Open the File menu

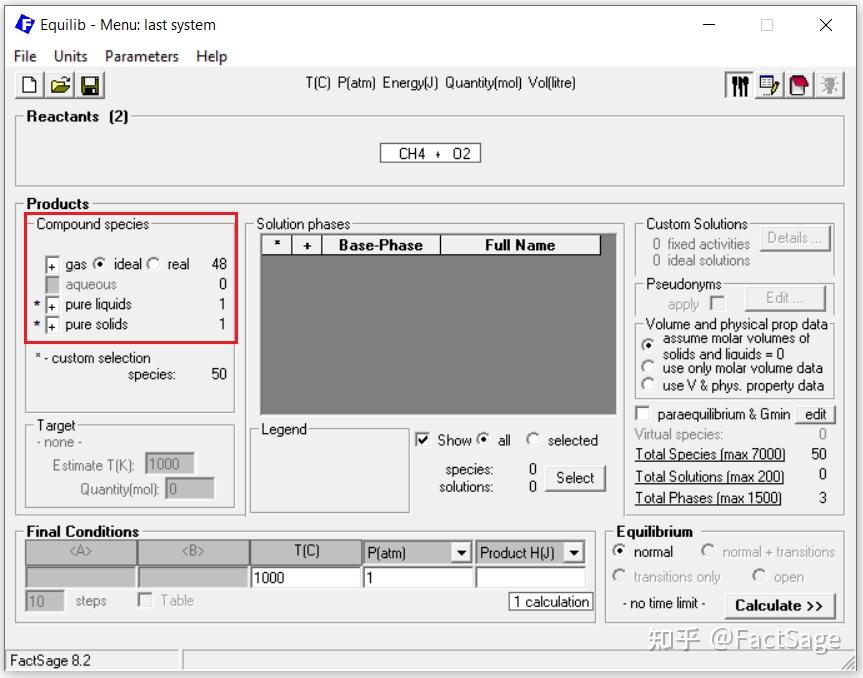coord(25,56)
